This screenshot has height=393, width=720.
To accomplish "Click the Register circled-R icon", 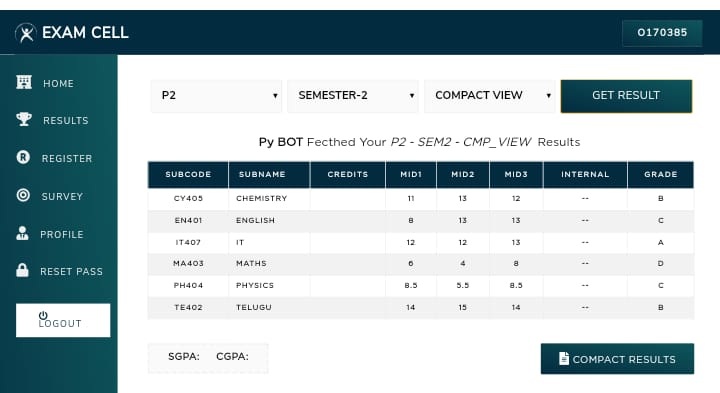I will [x=23, y=157].
